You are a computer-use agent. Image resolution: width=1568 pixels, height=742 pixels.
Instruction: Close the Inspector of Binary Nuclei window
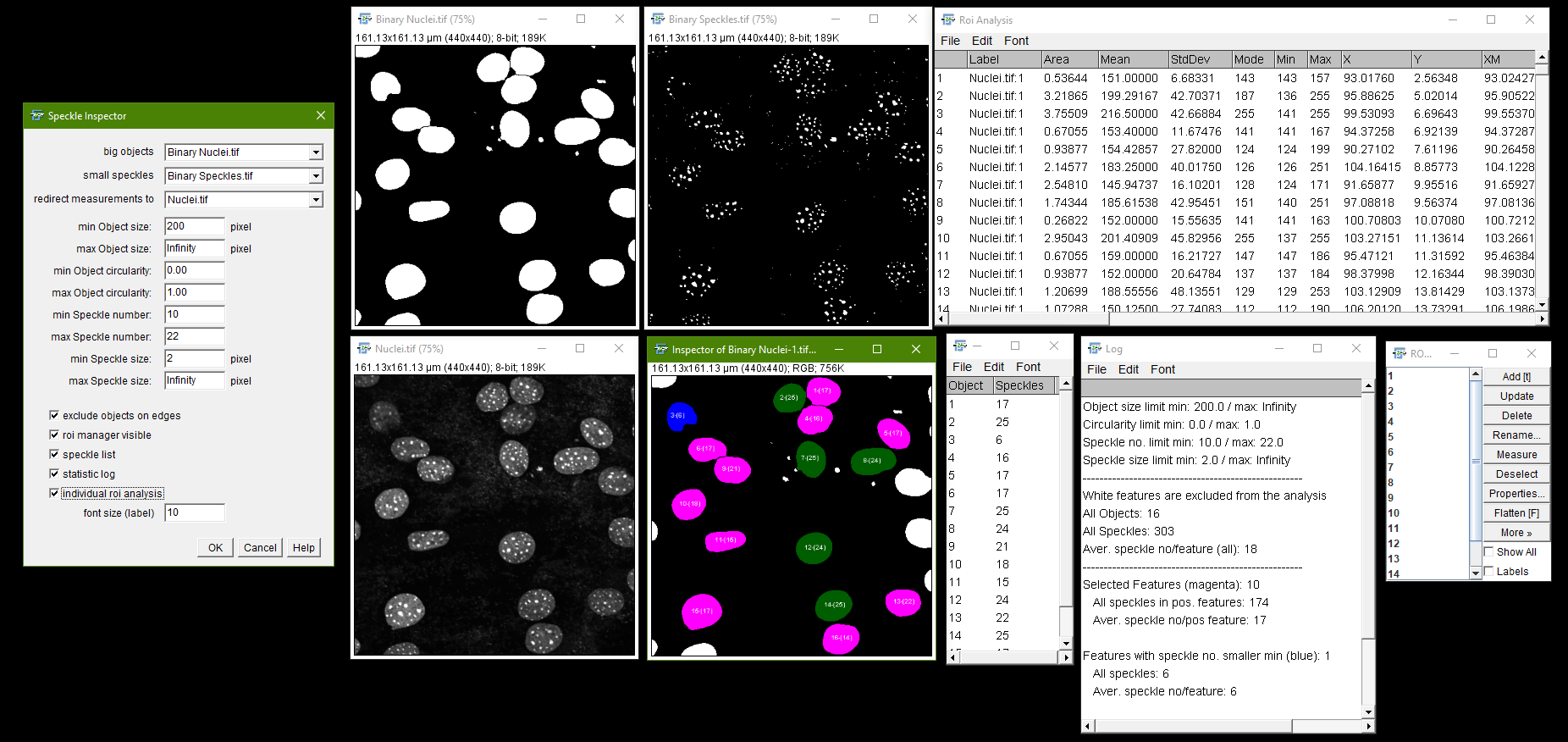[x=916, y=349]
